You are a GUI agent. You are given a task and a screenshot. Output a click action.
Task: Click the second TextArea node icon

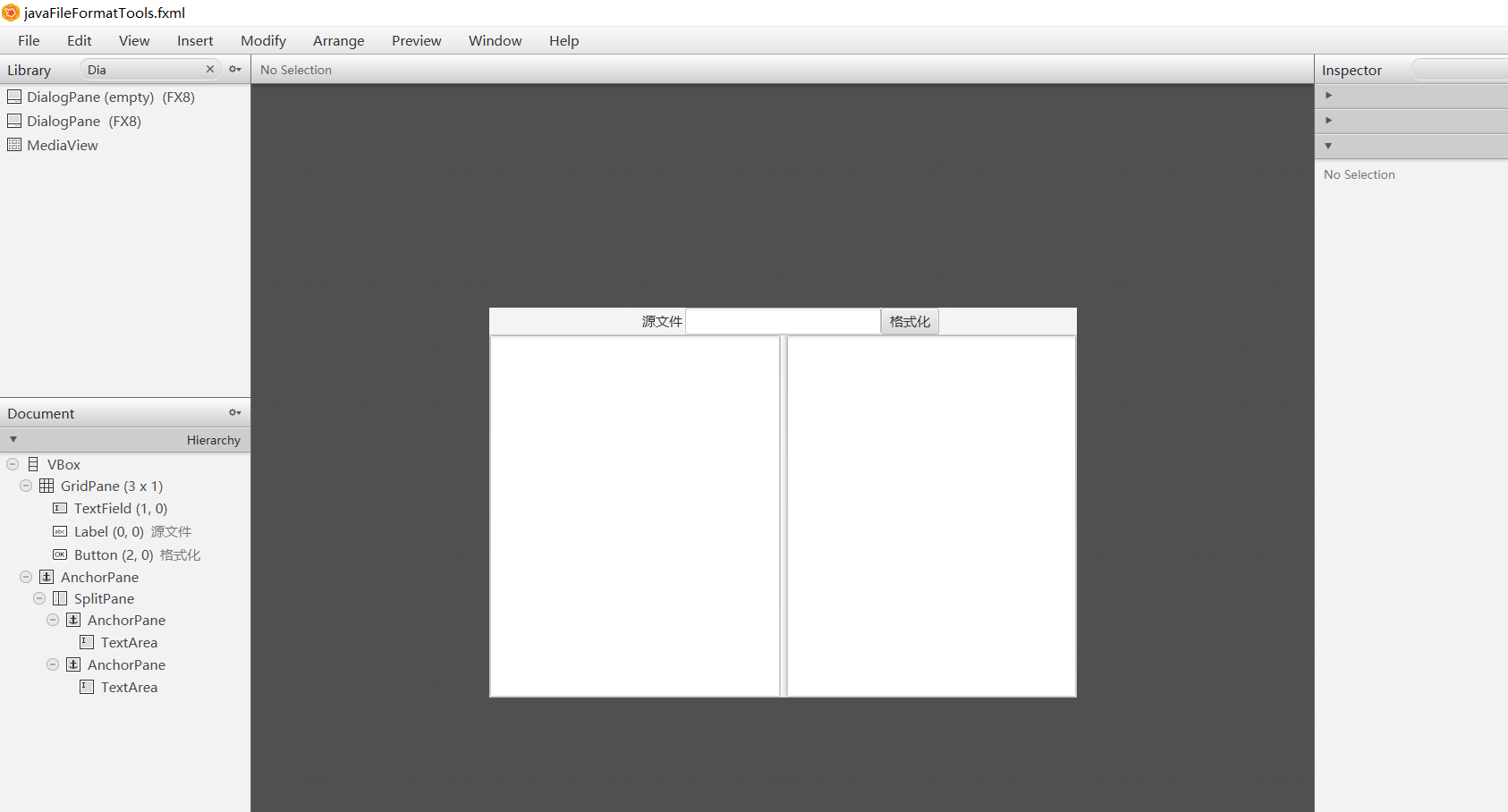coord(87,687)
